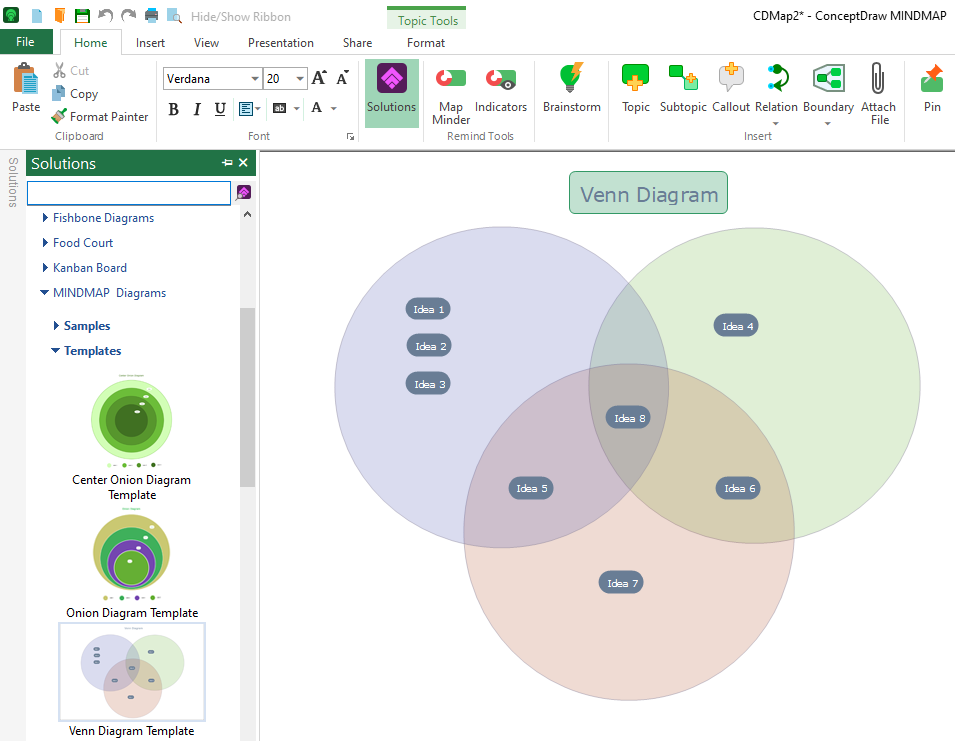
Task: Toggle Bold formatting
Action: pos(174,109)
